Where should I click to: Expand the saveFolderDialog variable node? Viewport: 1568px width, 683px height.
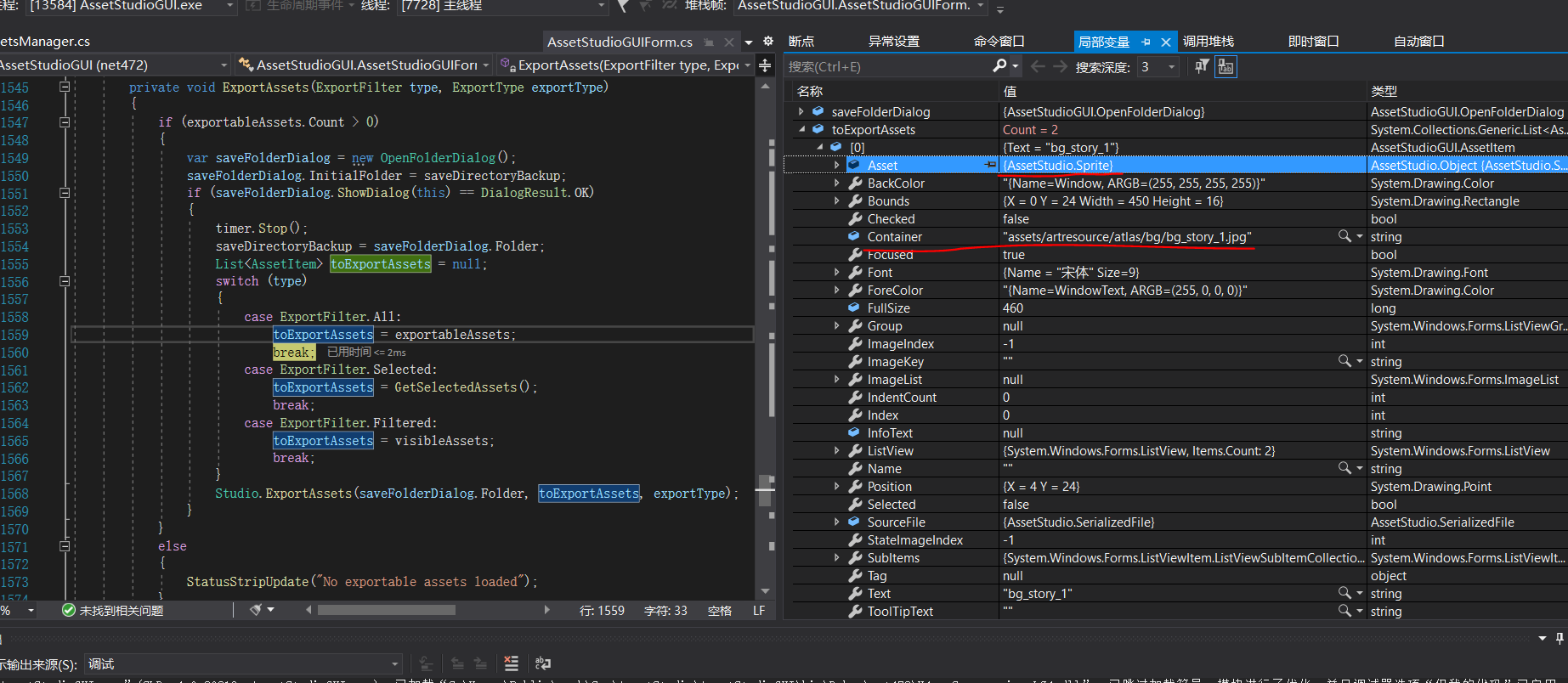(x=801, y=111)
